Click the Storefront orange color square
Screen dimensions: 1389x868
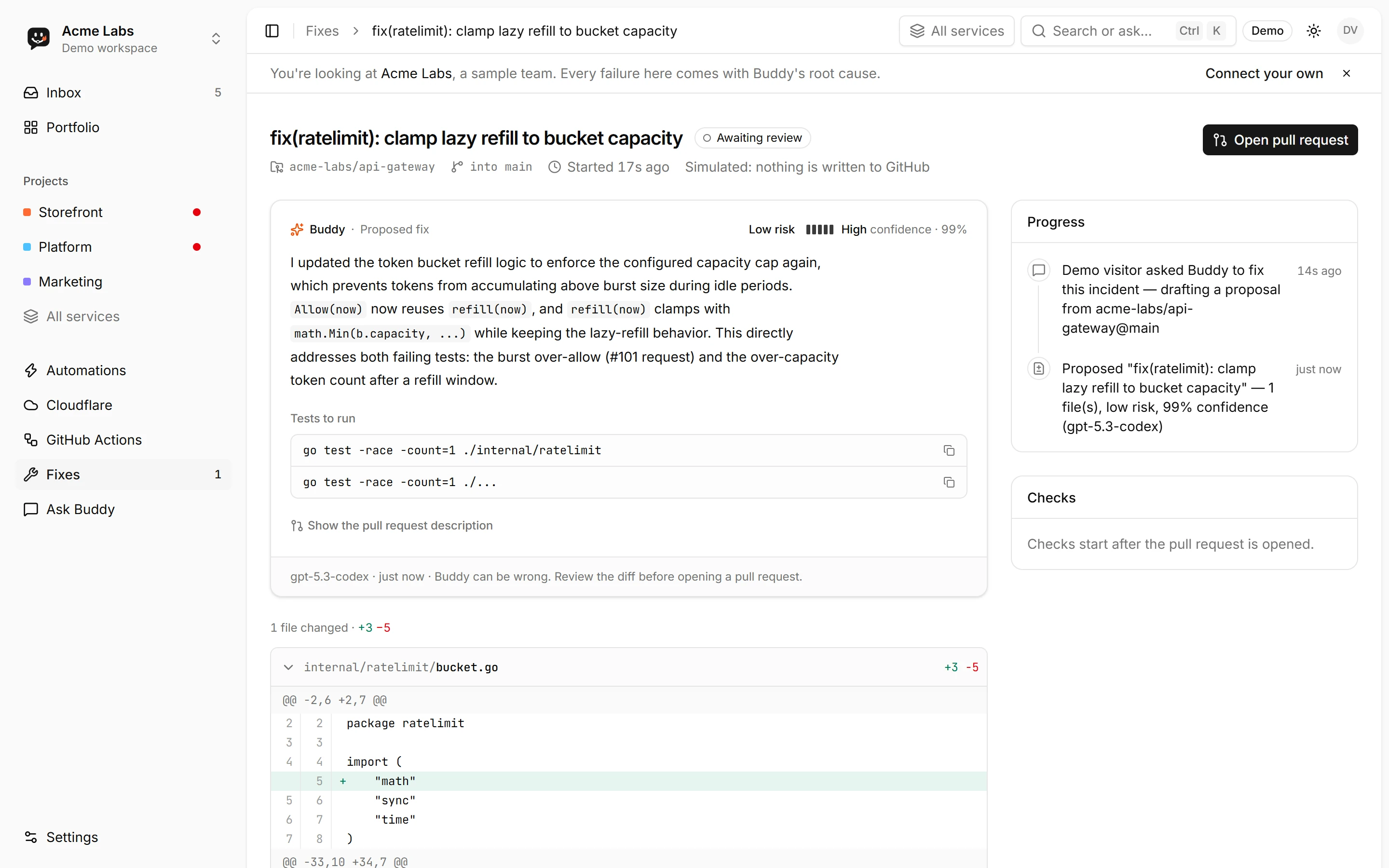pos(27,212)
